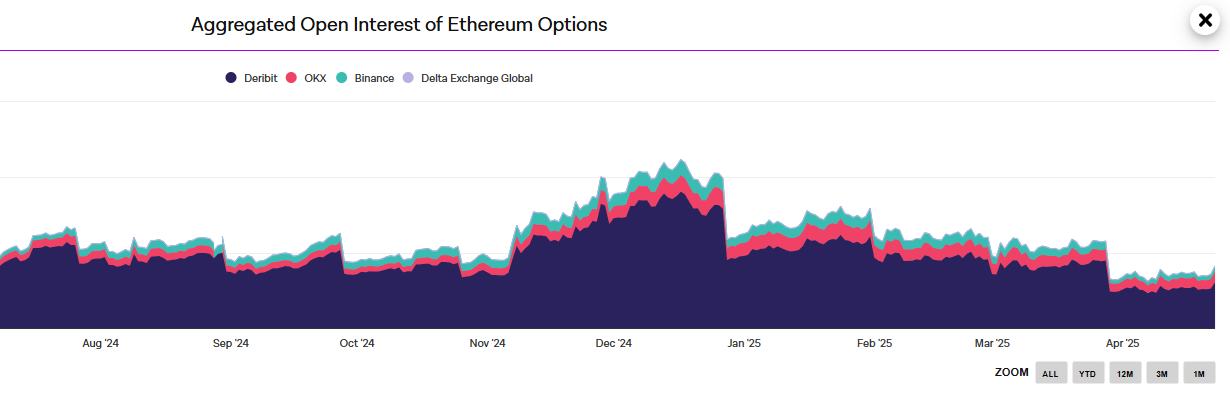Click the lavender Delta Exchange Global legend dot

click(408, 78)
